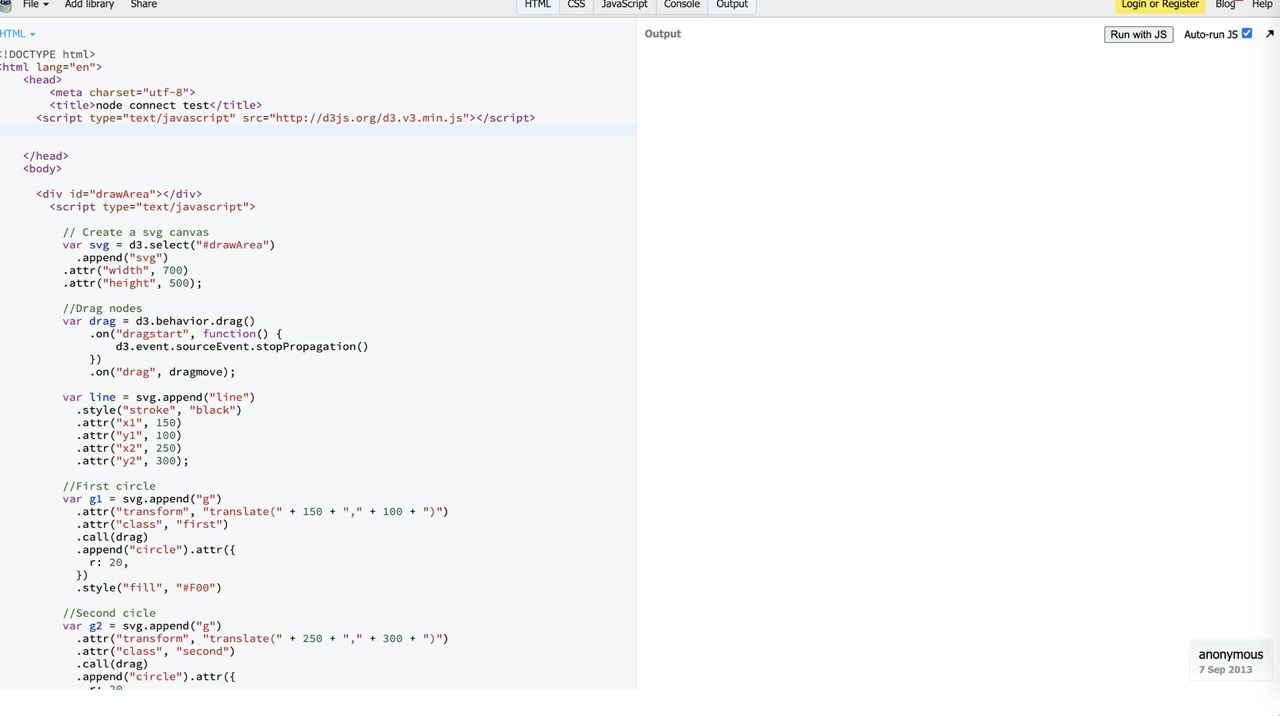Image resolution: width=1280 pixels, height=716 pixels.
Task: Click the '//First circle' comment line
Action: [x=109, y=486]
